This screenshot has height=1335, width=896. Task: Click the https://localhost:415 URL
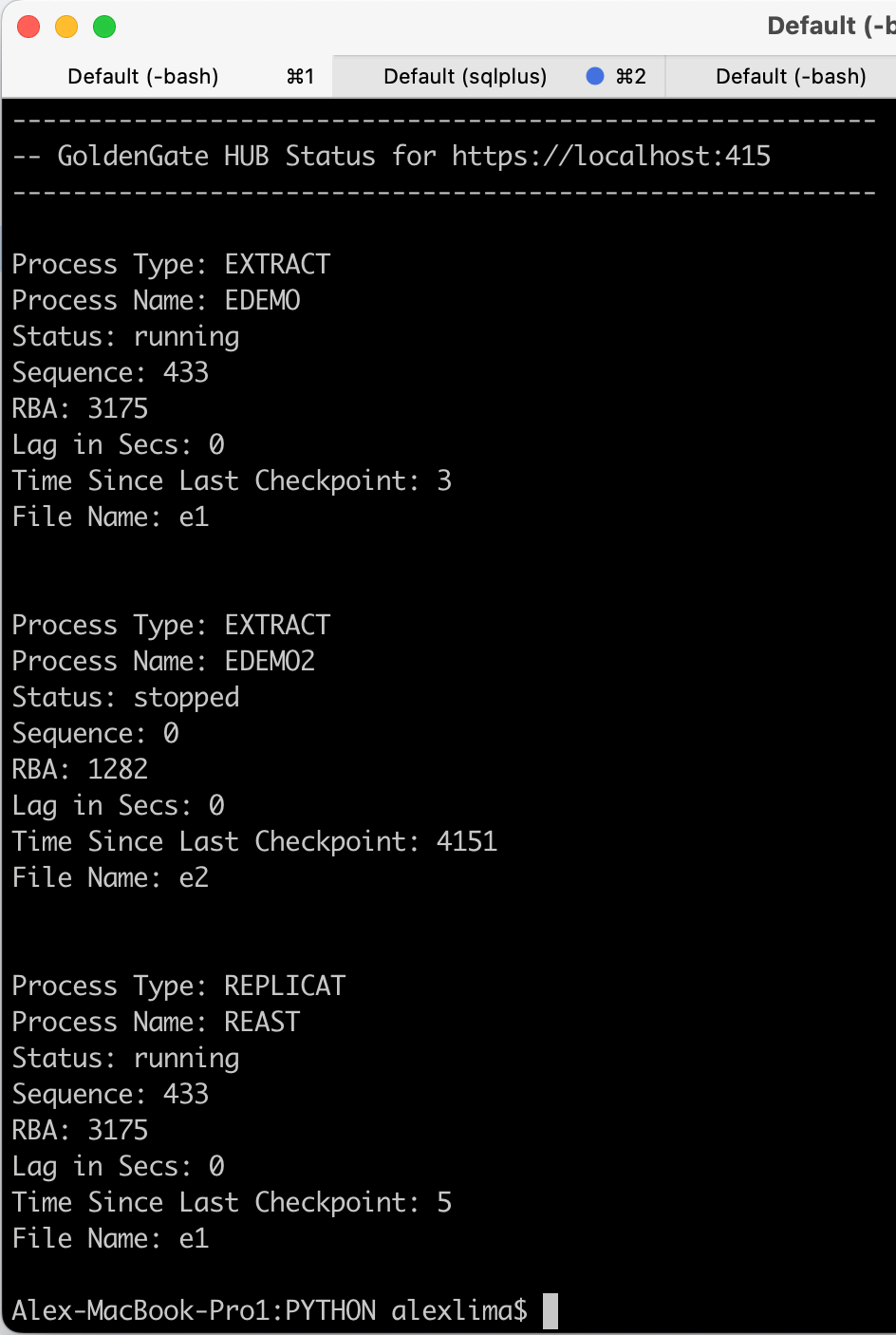point(611,156)
